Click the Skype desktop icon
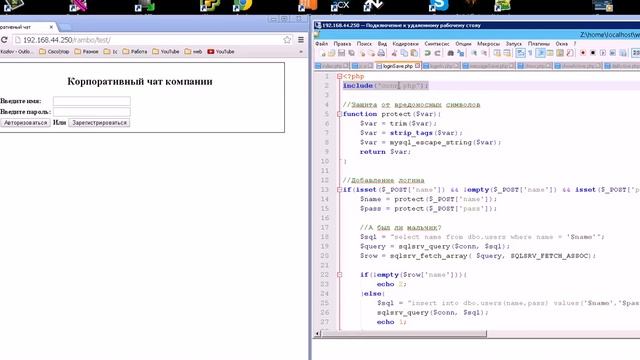This screenshot has width=640, height=360. click(439, 5)
